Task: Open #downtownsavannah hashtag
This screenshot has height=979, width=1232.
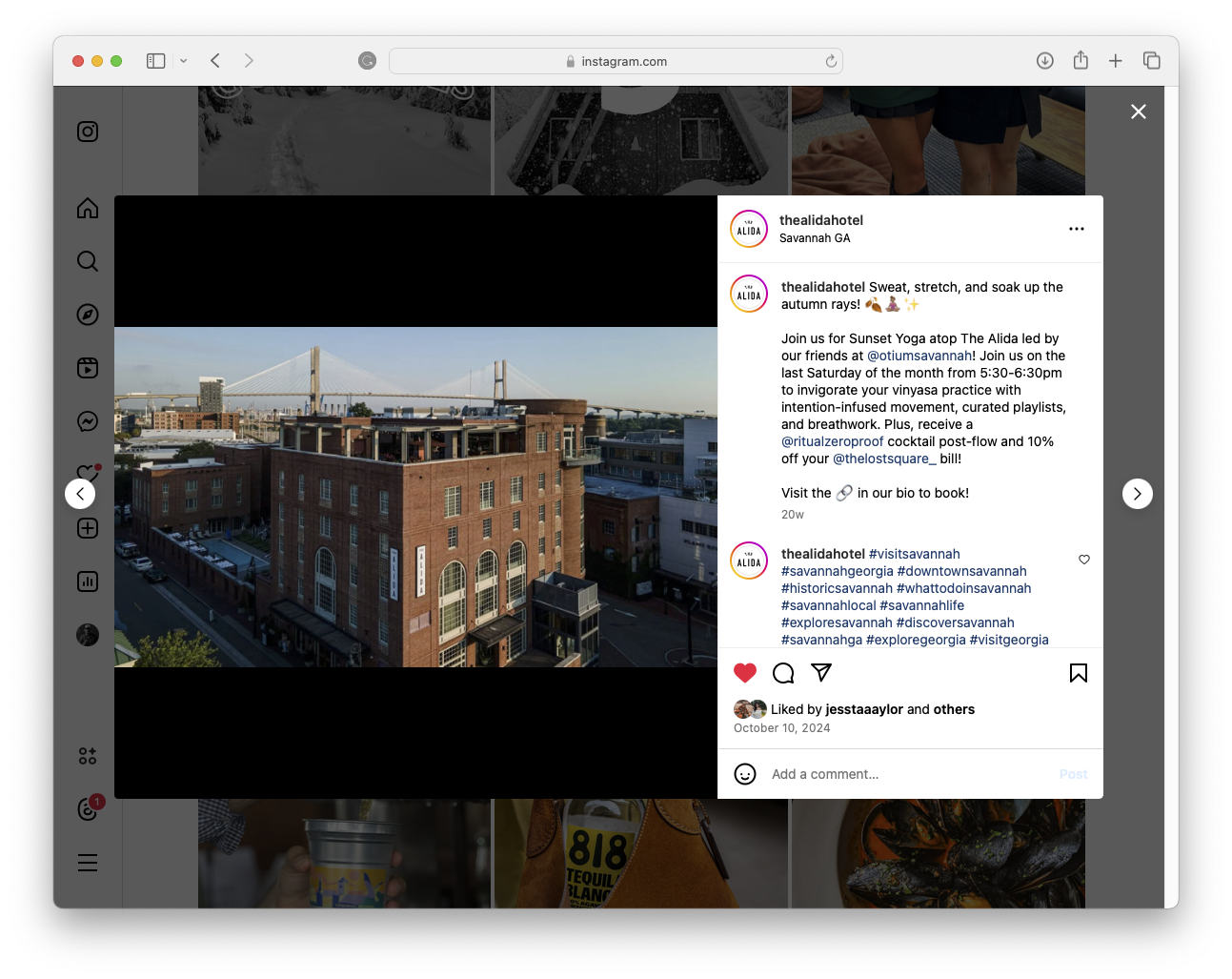Action: pos(962,571)
